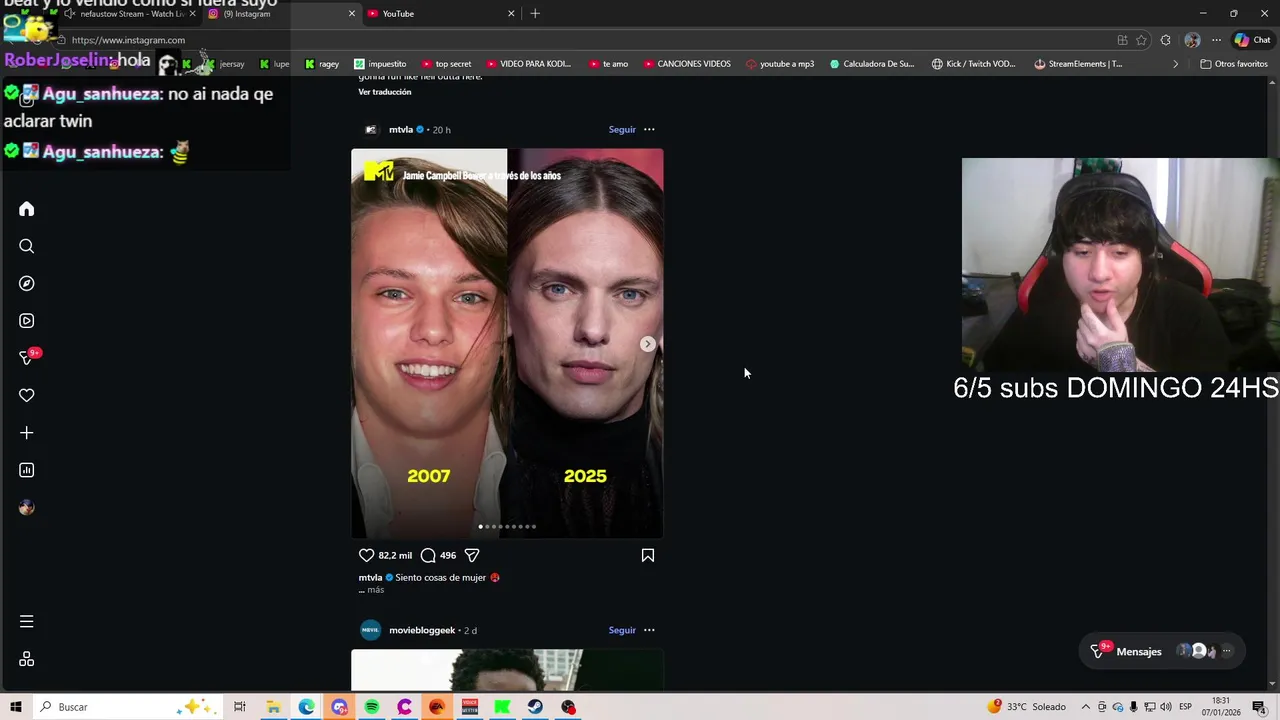Click the address bar URL

tap(128, 40)
